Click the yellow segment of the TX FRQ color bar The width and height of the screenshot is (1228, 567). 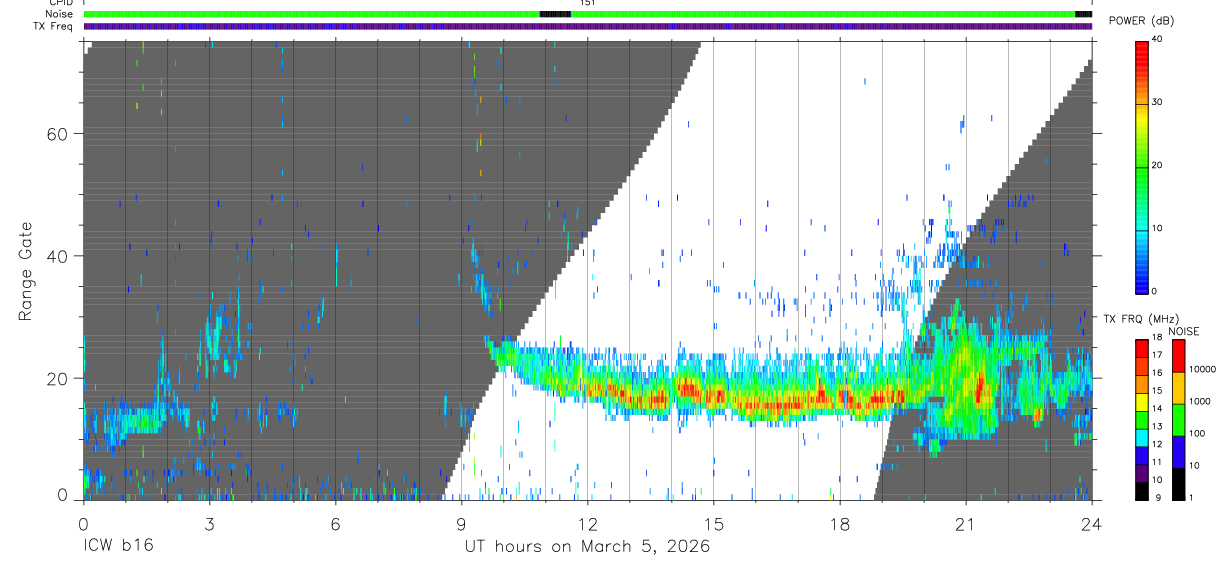point(1142,402)
